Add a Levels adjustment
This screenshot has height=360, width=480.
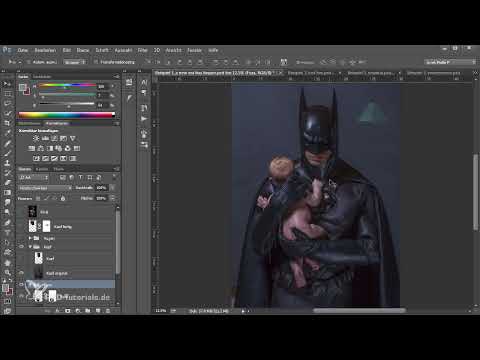45,138
